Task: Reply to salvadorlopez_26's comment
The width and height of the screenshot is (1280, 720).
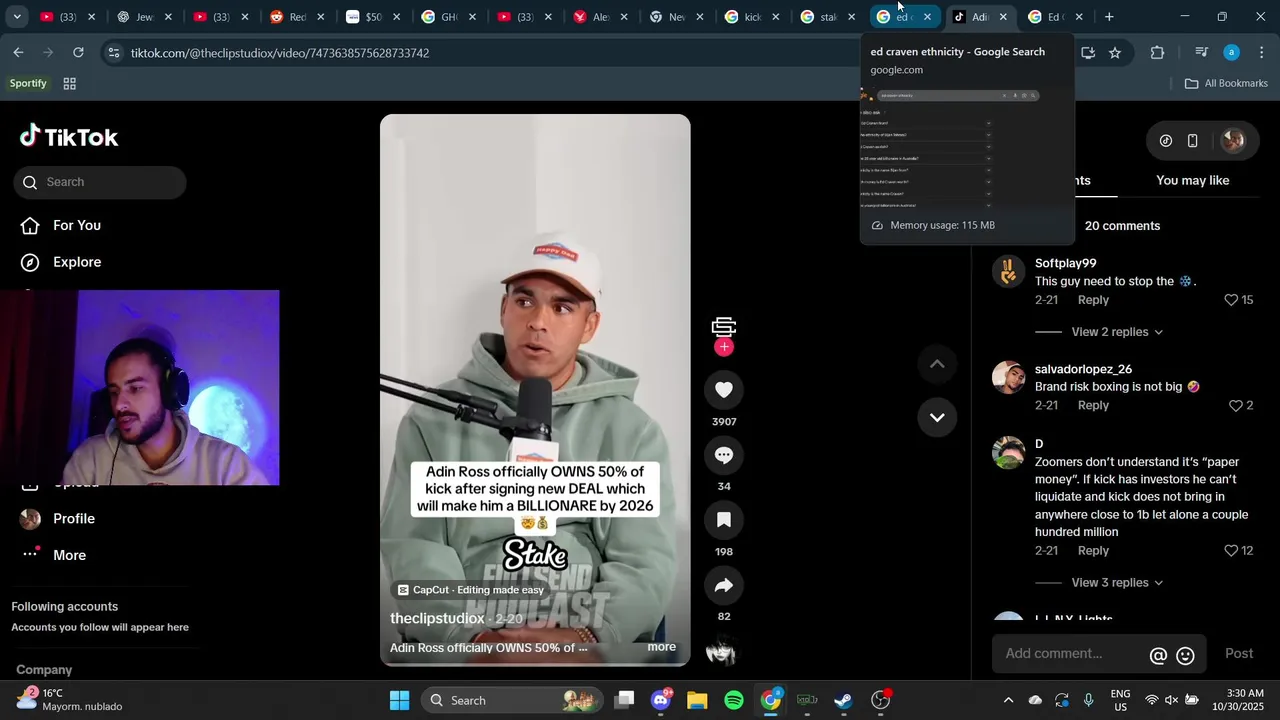Action: click(1093, 405)
